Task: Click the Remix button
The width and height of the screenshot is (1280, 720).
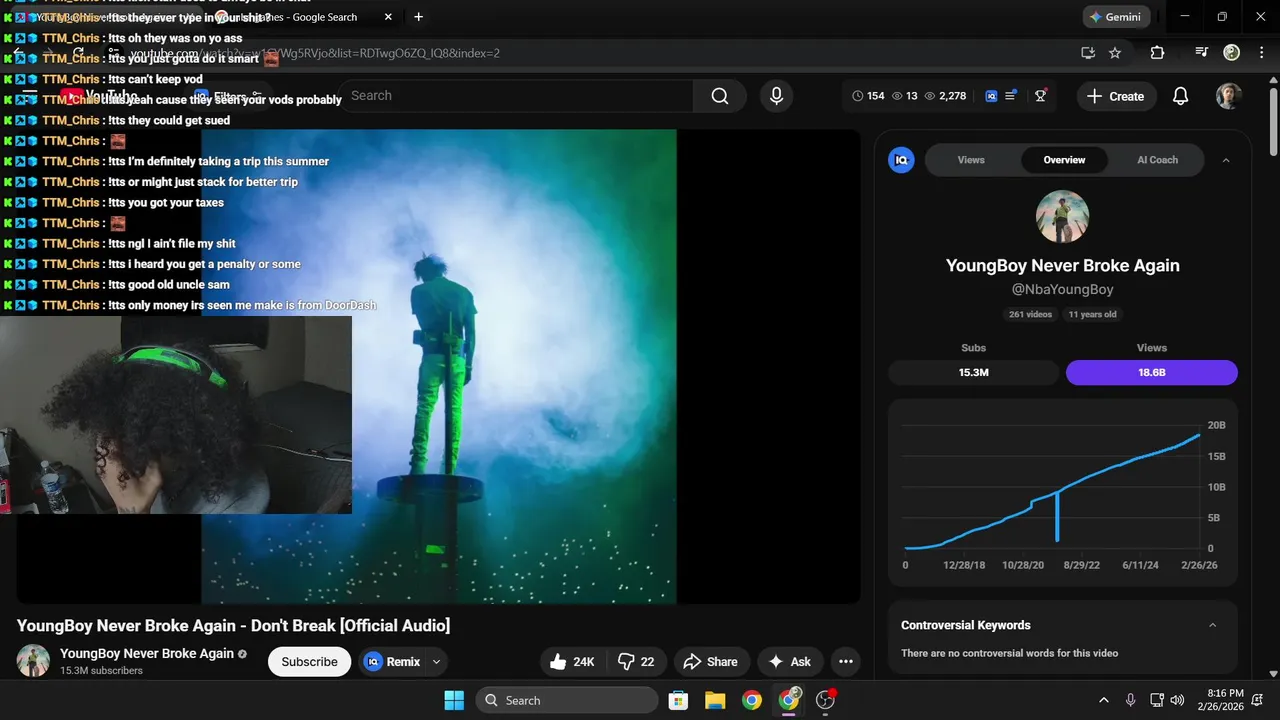Action: click(x=393, y=662)
